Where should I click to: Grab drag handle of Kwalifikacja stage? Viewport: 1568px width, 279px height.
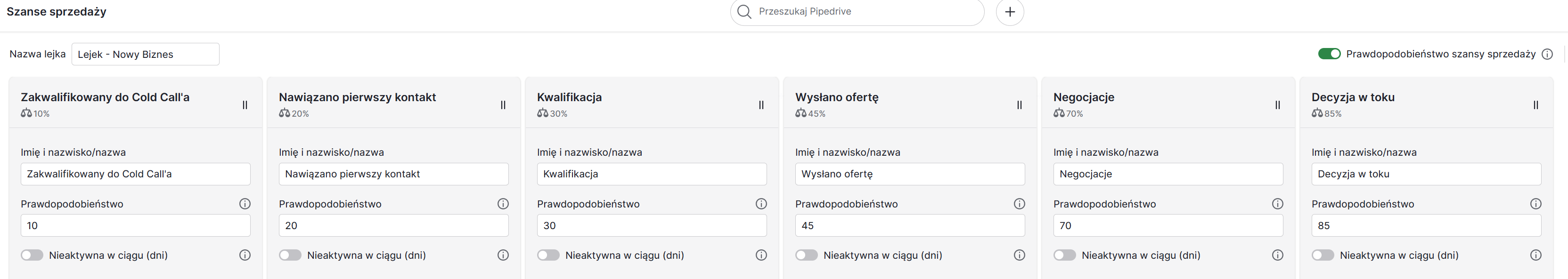(761, 105)
